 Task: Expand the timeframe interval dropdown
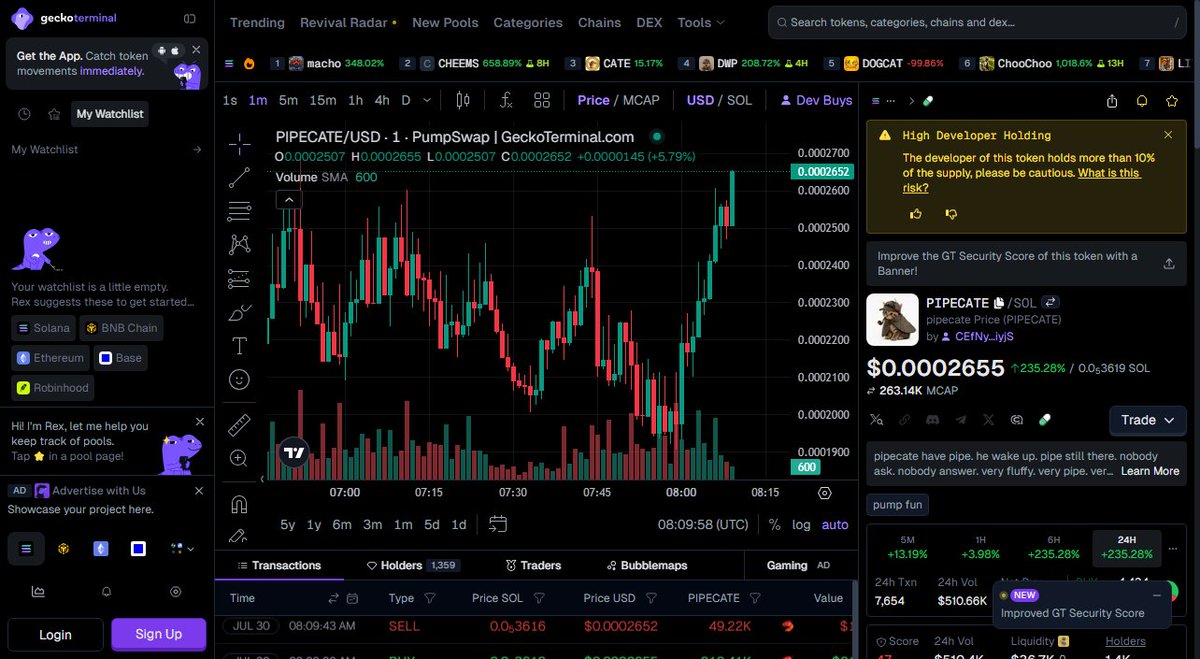click(427, 100)
